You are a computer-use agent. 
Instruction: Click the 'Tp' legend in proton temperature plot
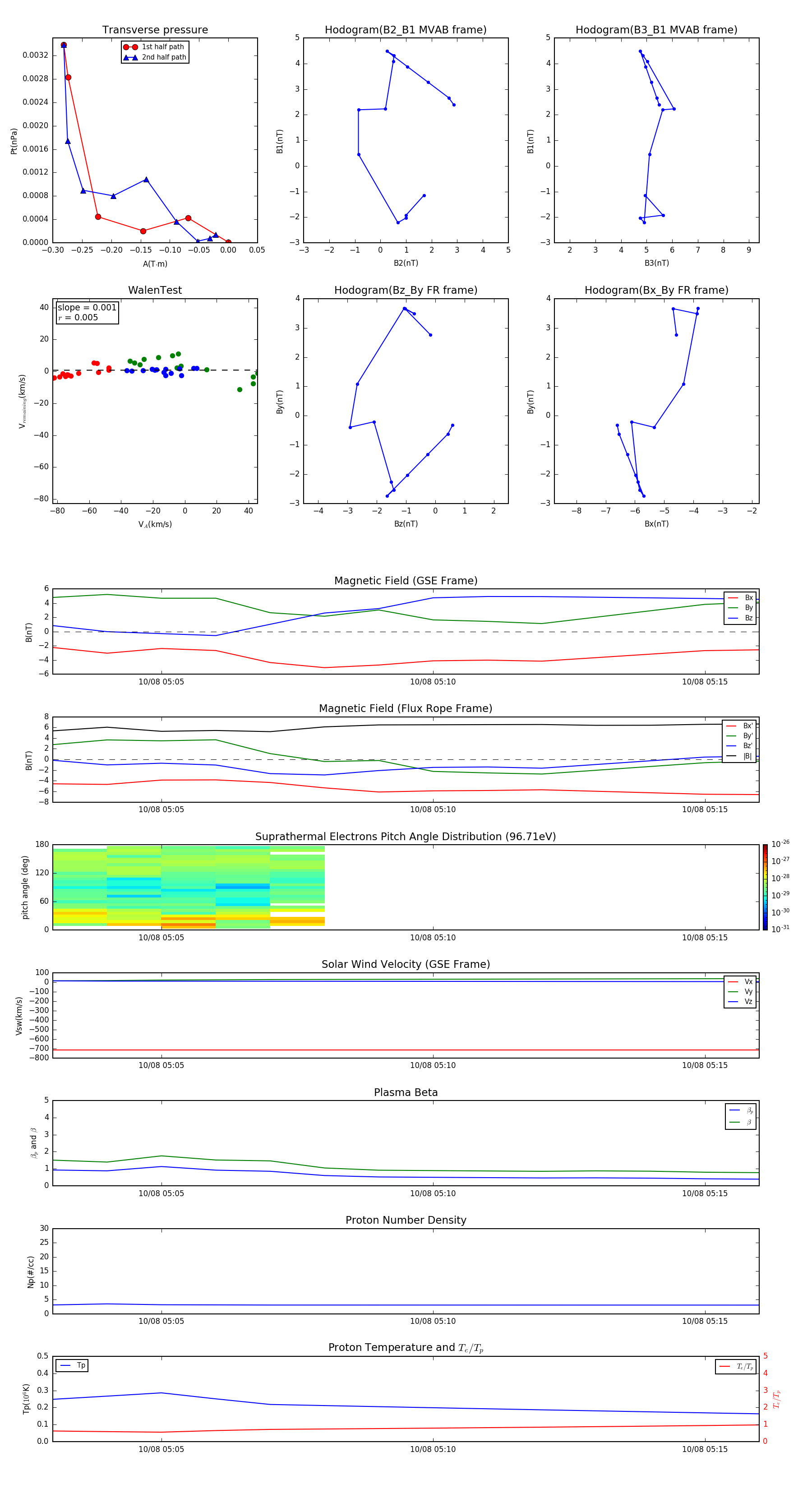coord(72,1366)
